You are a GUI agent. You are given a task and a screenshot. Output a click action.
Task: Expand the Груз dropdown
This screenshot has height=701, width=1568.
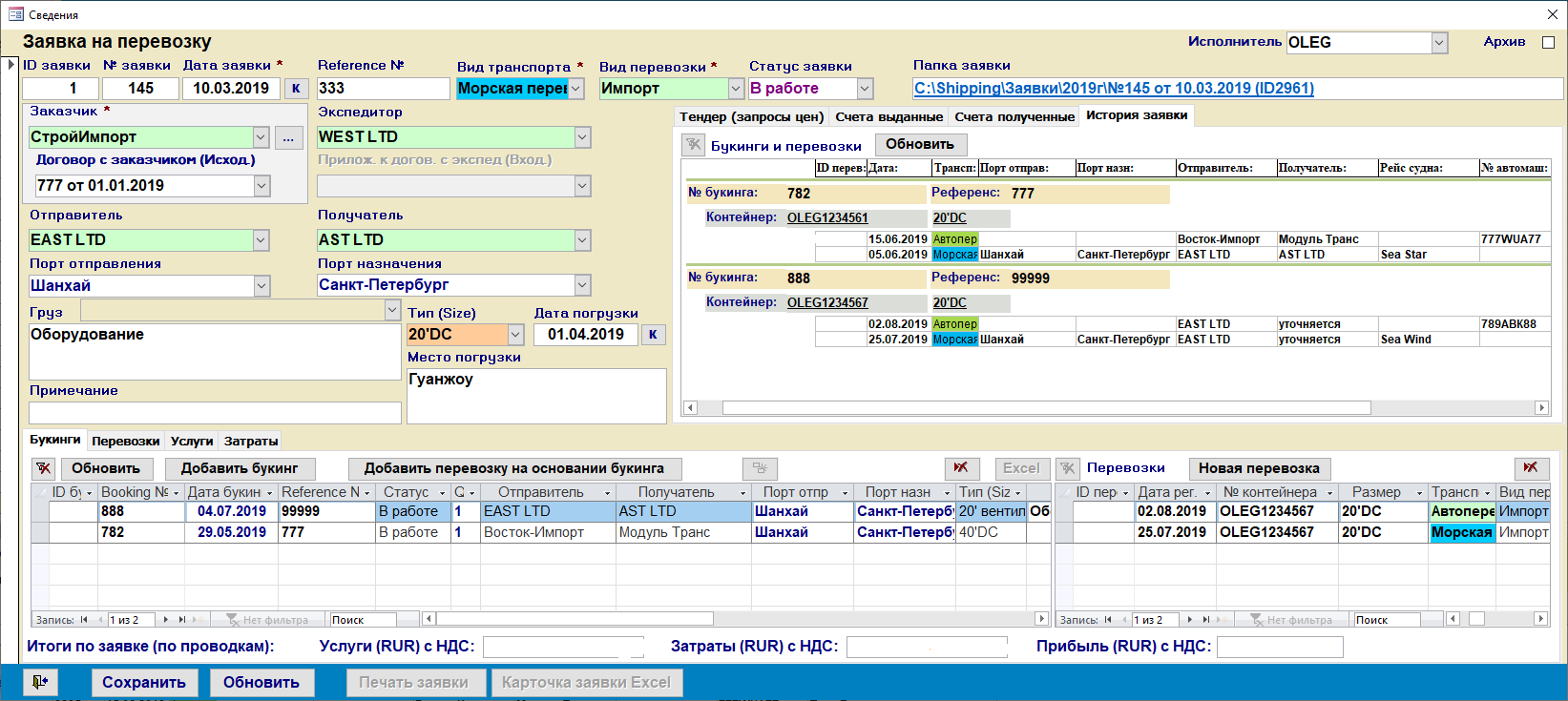tap(392, 310)
